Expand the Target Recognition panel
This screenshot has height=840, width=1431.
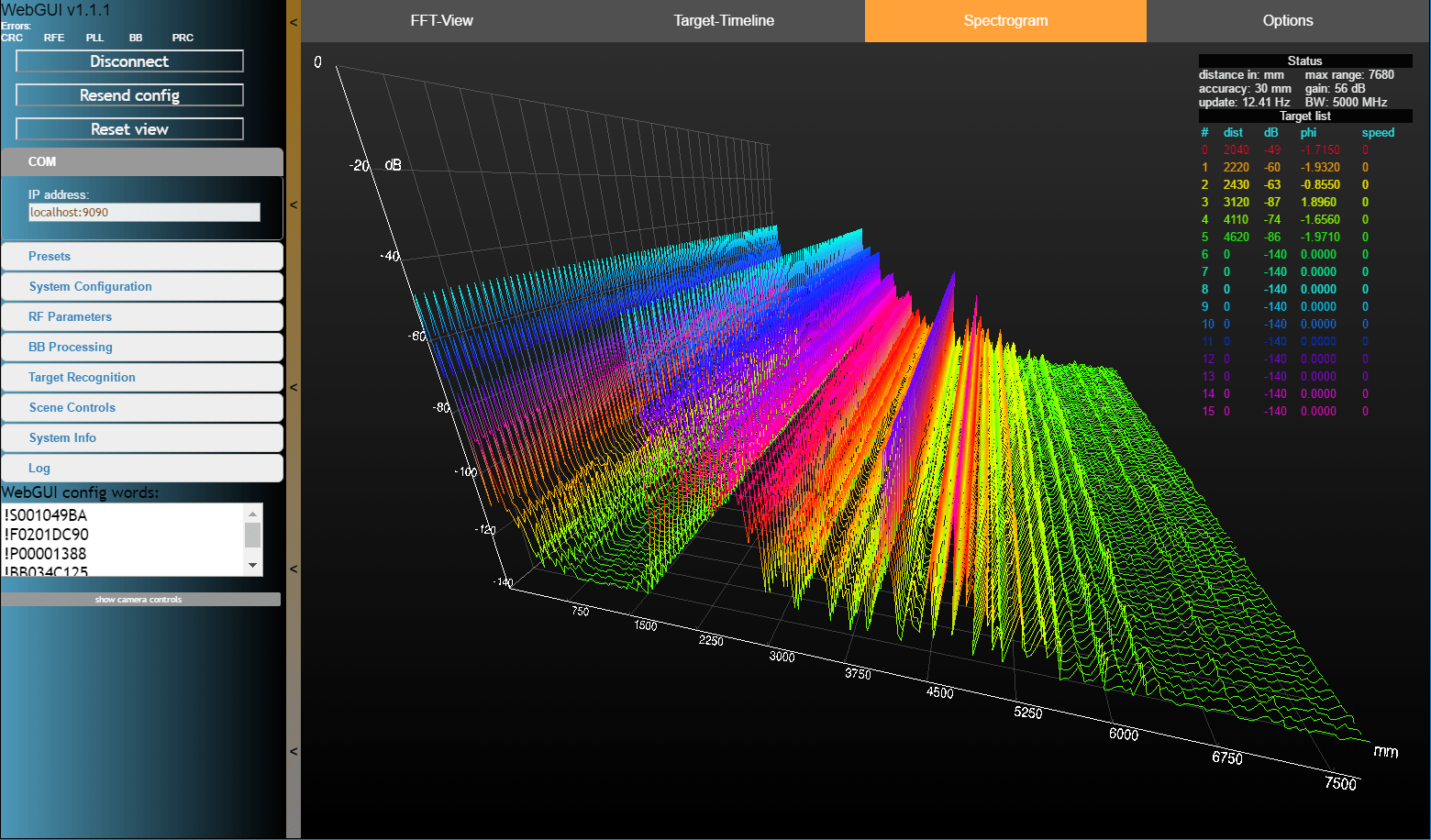(x=142, y=377)
